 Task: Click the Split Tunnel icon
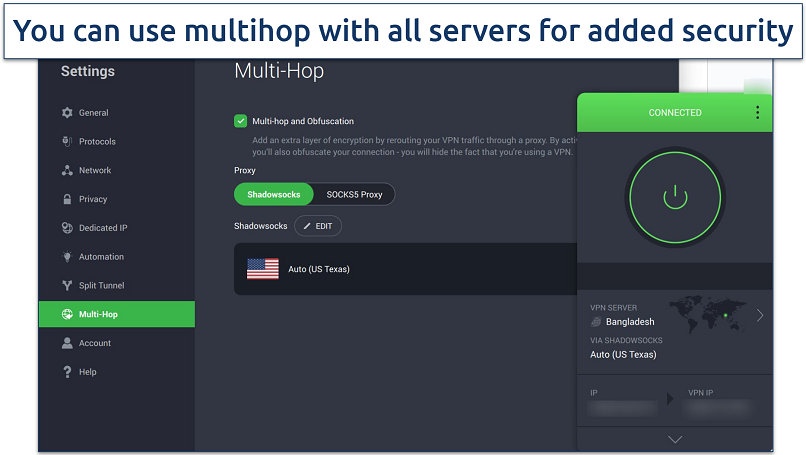67,286
